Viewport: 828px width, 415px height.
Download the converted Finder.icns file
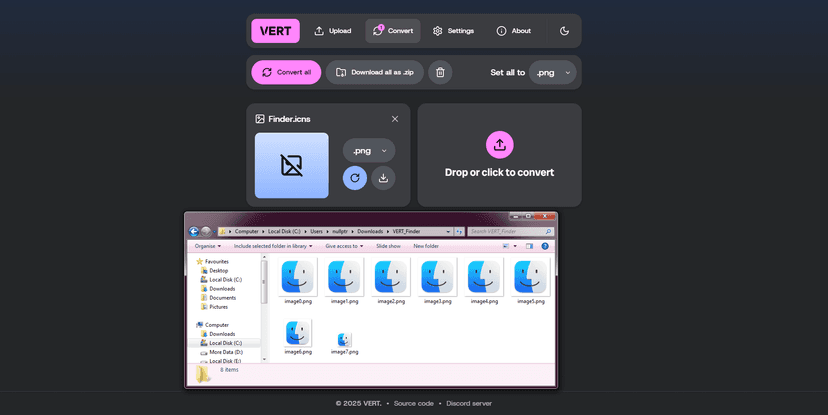(x=383, y=178)
